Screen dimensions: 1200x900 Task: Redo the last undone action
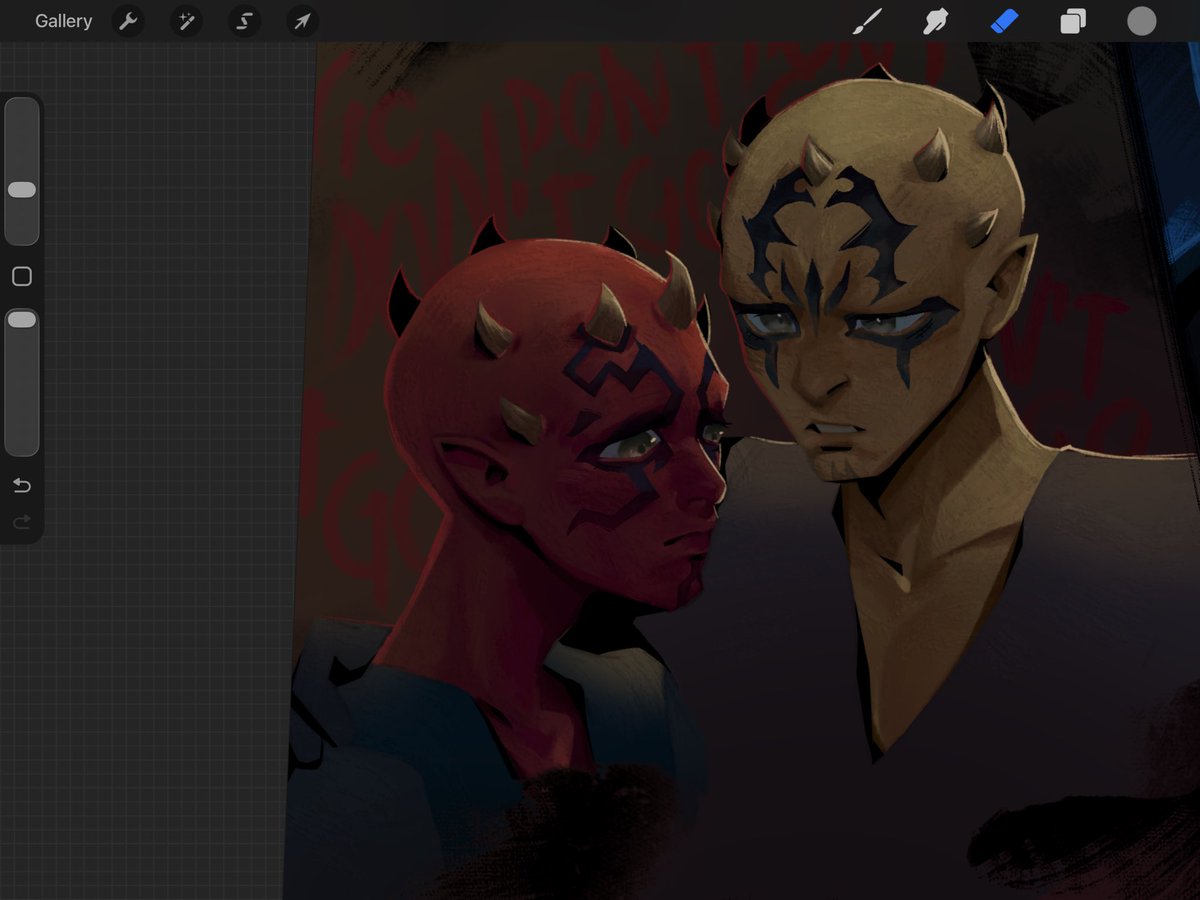pyautogui.click(x=22, y=522)
